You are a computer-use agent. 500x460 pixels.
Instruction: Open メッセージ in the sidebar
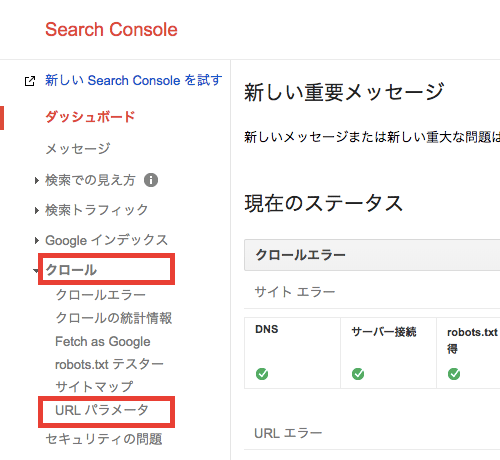78,149
